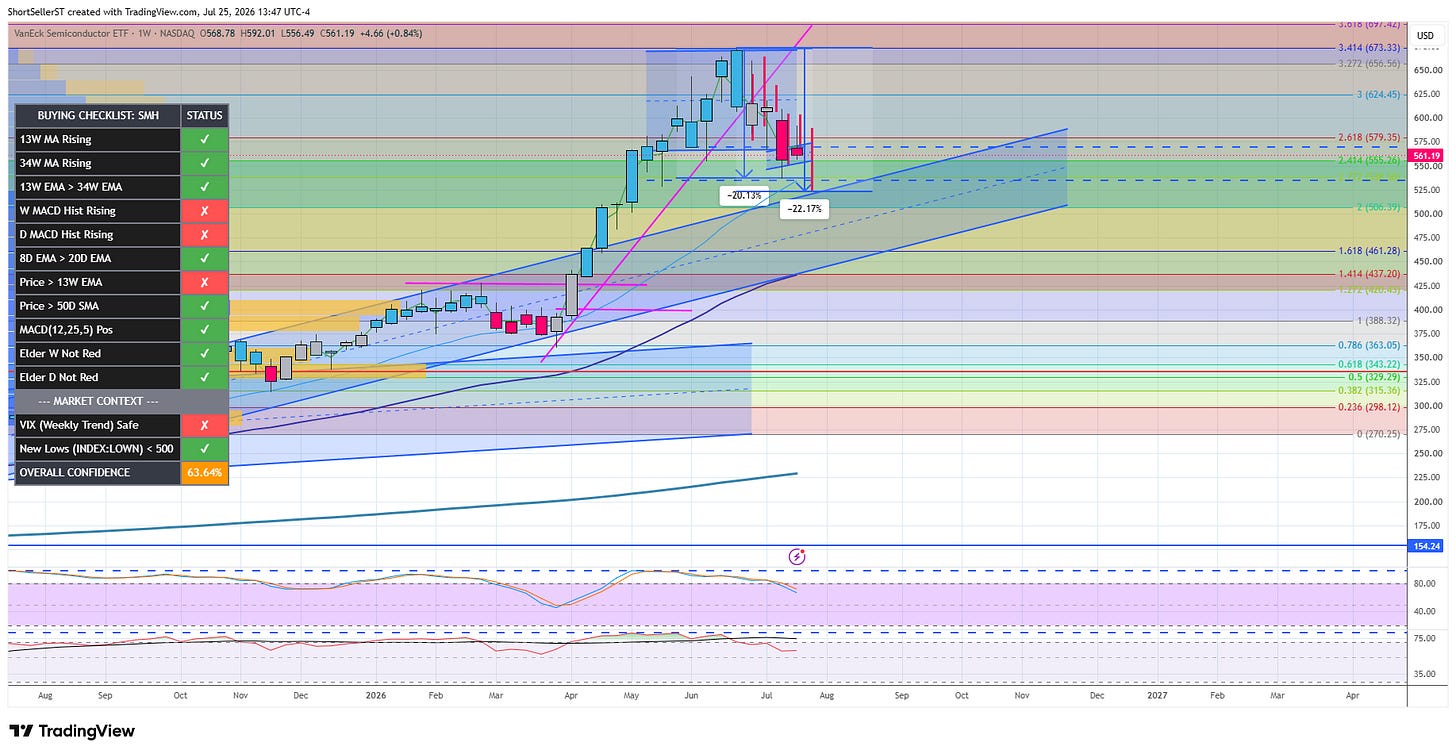
Task: Click the Jul label on the time axis
Action: coord(767,694)
